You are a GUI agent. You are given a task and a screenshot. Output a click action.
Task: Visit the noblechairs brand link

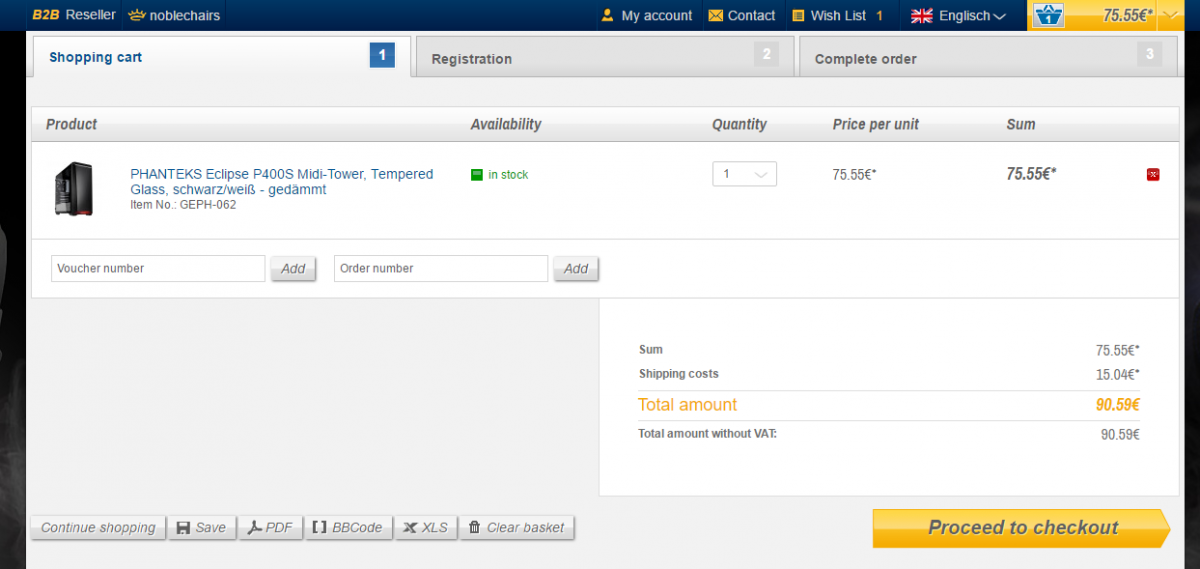pyautogui.click(x=174, y=15)
